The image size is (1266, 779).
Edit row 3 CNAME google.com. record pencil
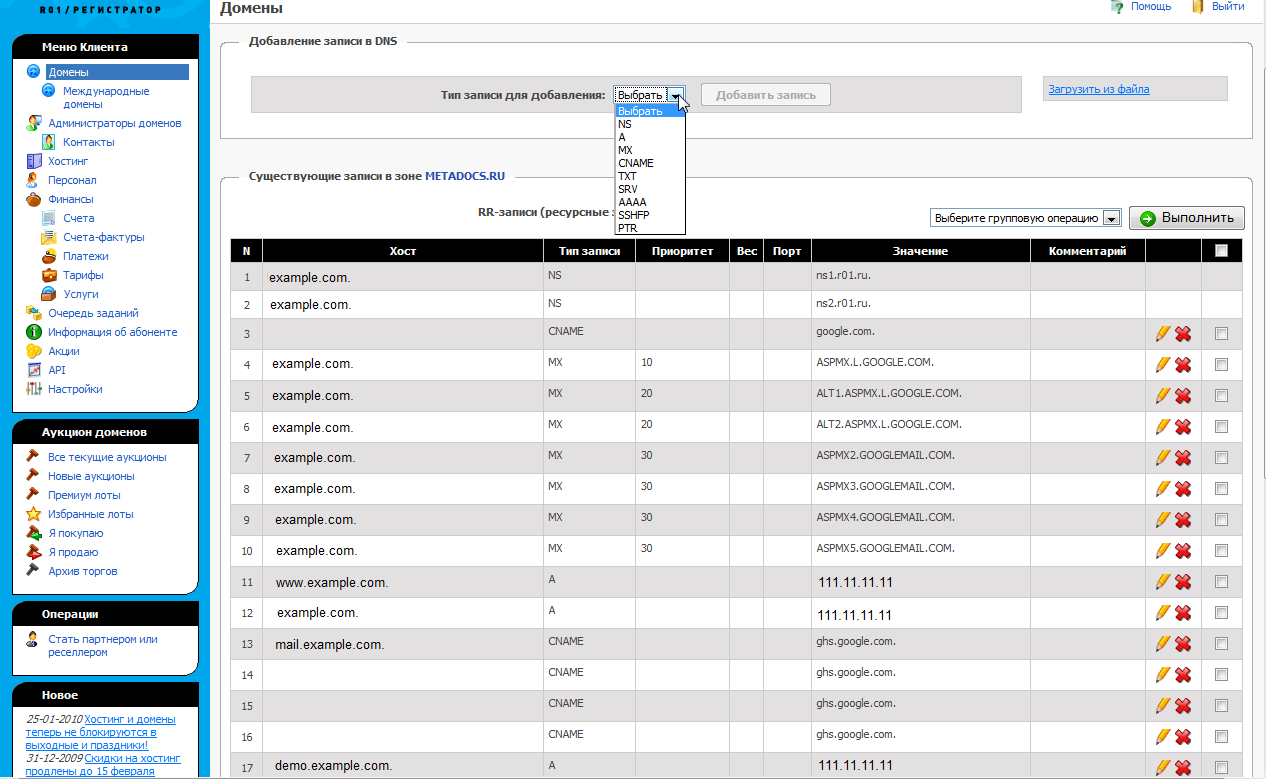pos(1162,334)
